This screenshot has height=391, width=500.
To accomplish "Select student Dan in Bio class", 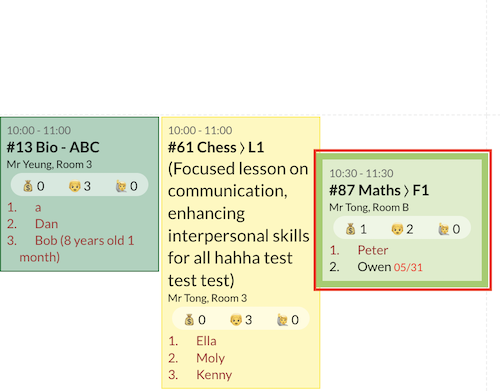I will point(46,224).
